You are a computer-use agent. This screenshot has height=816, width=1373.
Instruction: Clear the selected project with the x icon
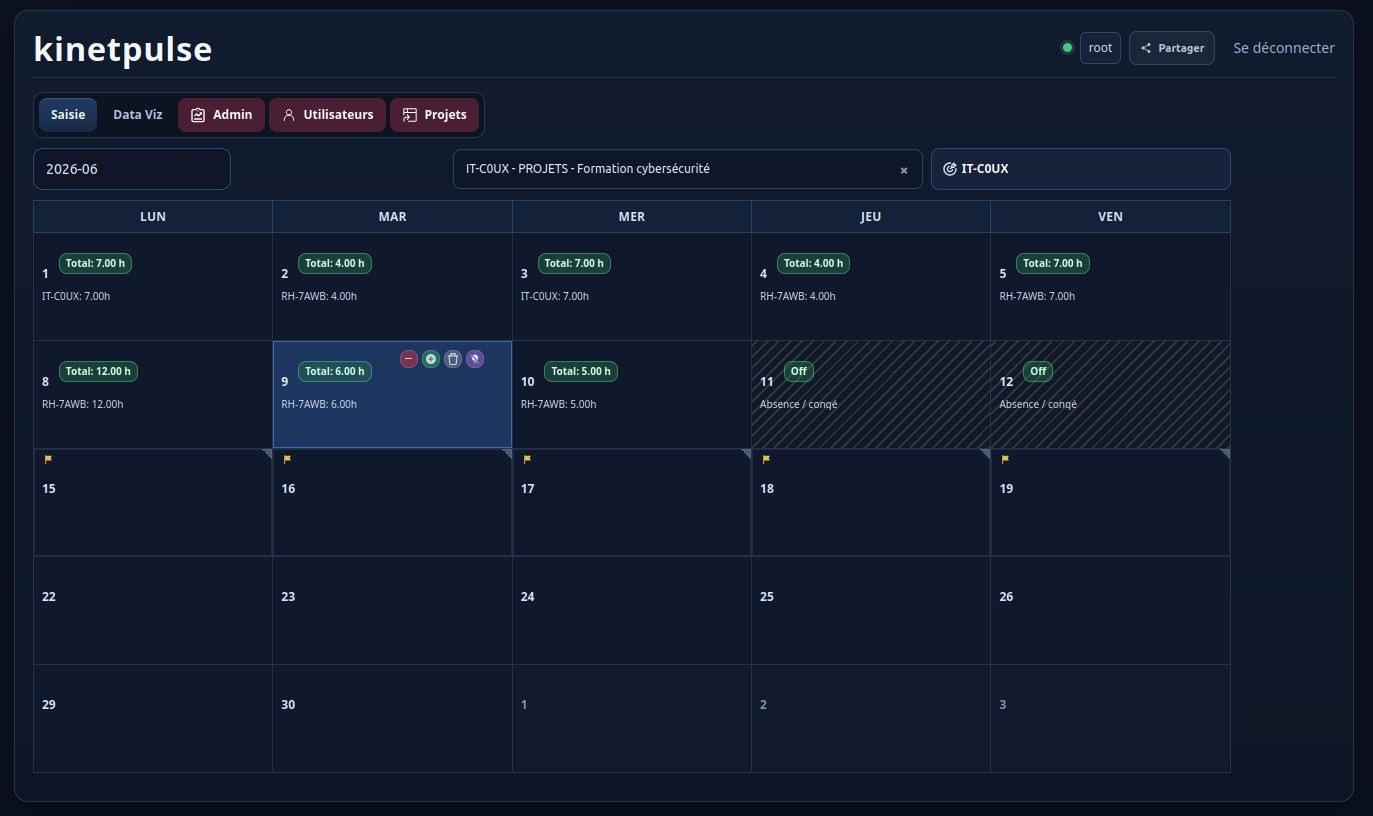tap(904, 170)
